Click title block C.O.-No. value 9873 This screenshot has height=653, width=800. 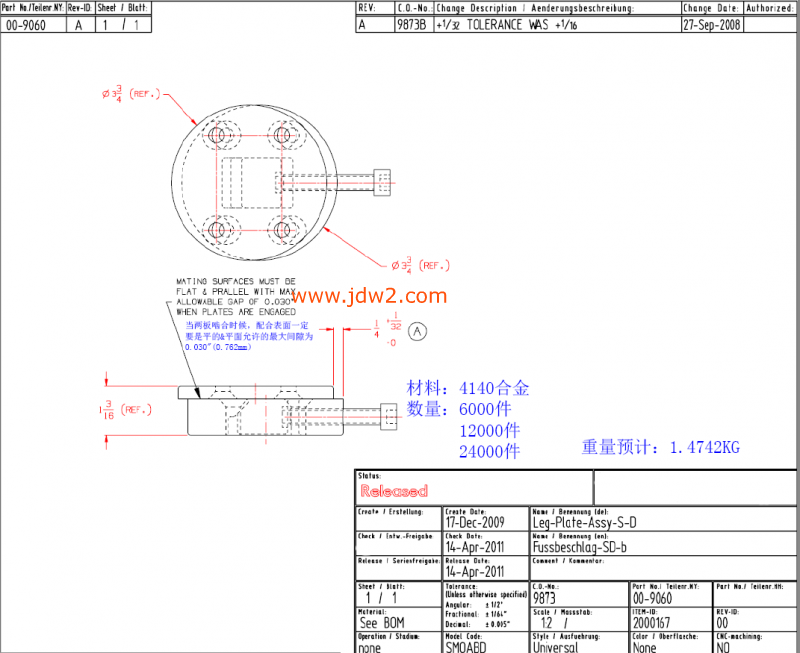coord(544,598)
